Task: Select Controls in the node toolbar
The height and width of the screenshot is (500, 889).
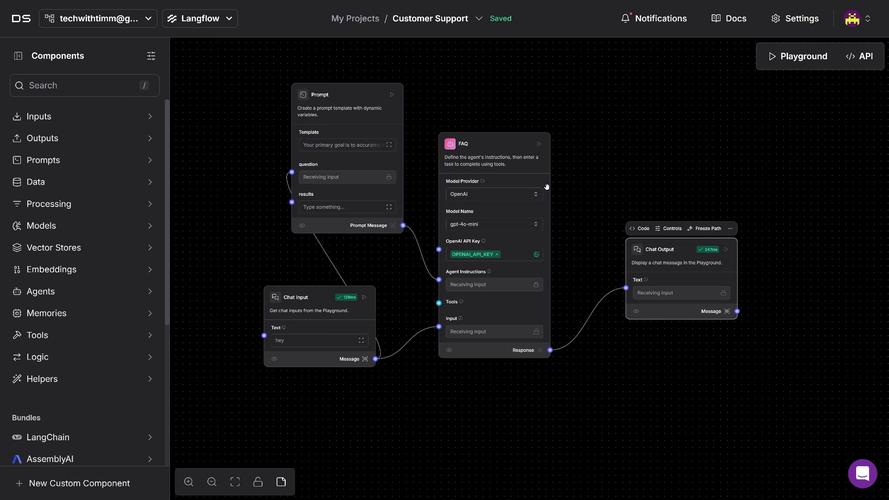Action: point(668,228)
